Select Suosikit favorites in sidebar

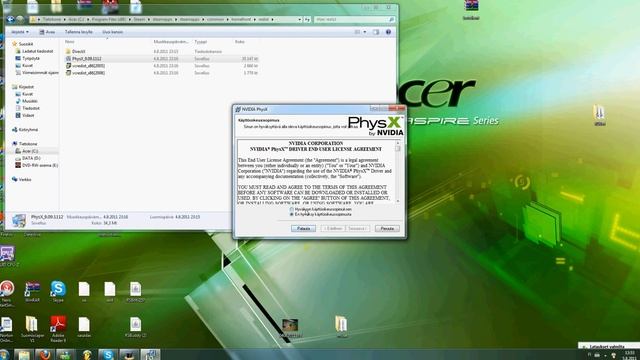pos(22,44)
